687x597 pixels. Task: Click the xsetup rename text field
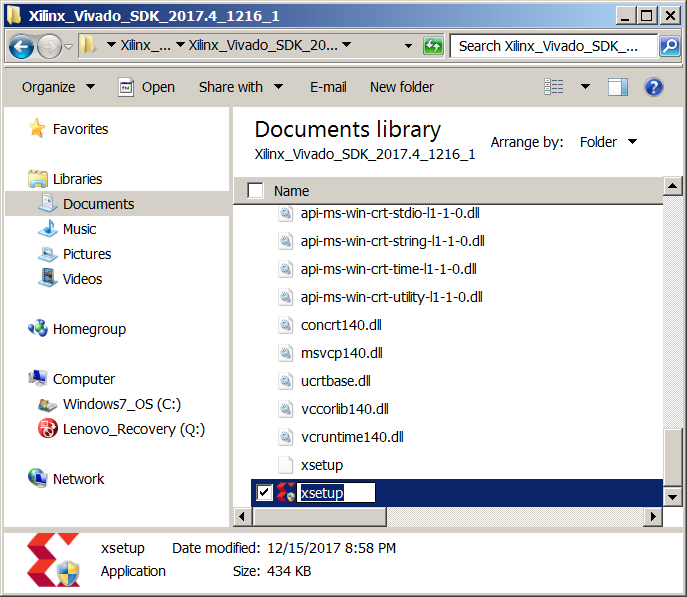coord(336,493)
